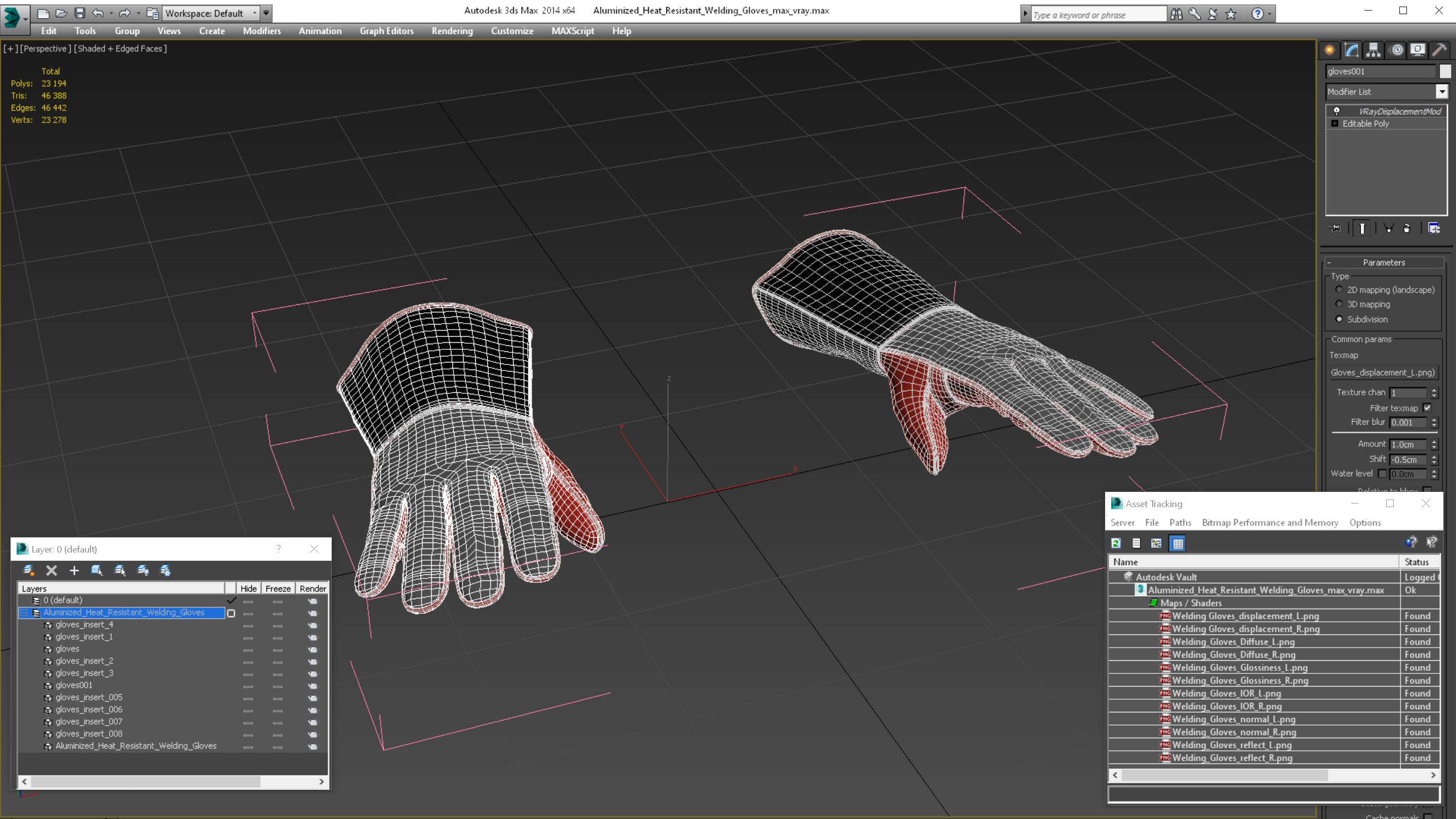Click the search binoculars icon in title bar
Screen dimensions: 1456x819
[x=1176, y=14]
